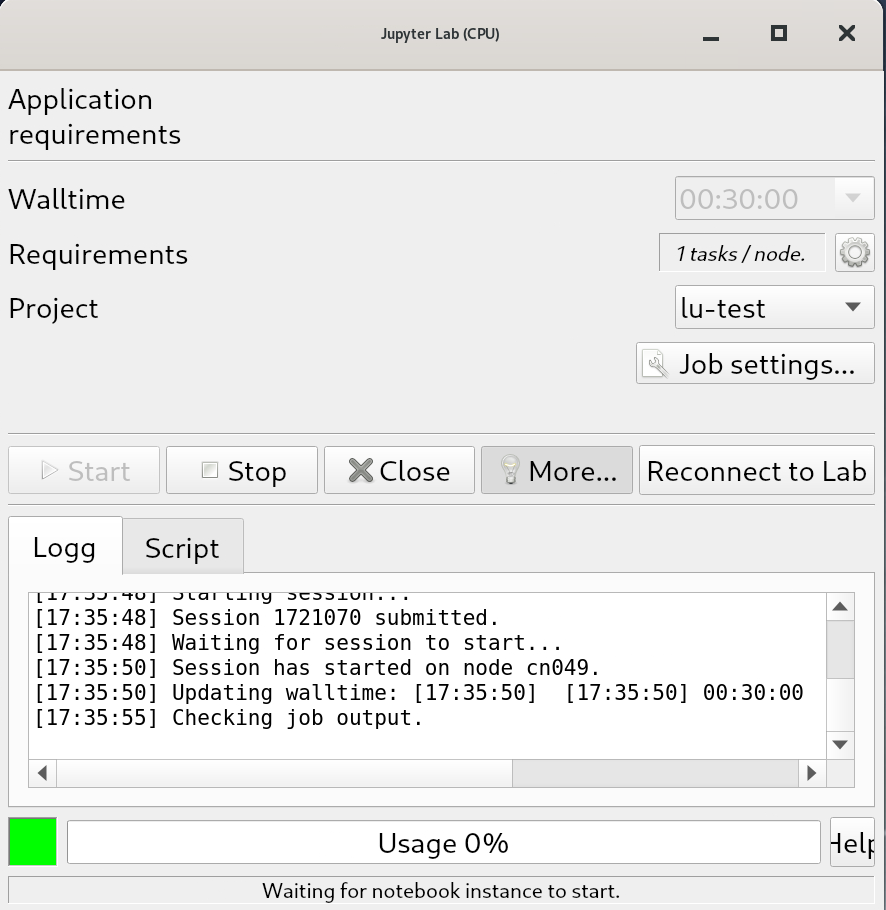
Task: Click the lightbulb More... button
Action: (x=557, y=471)
